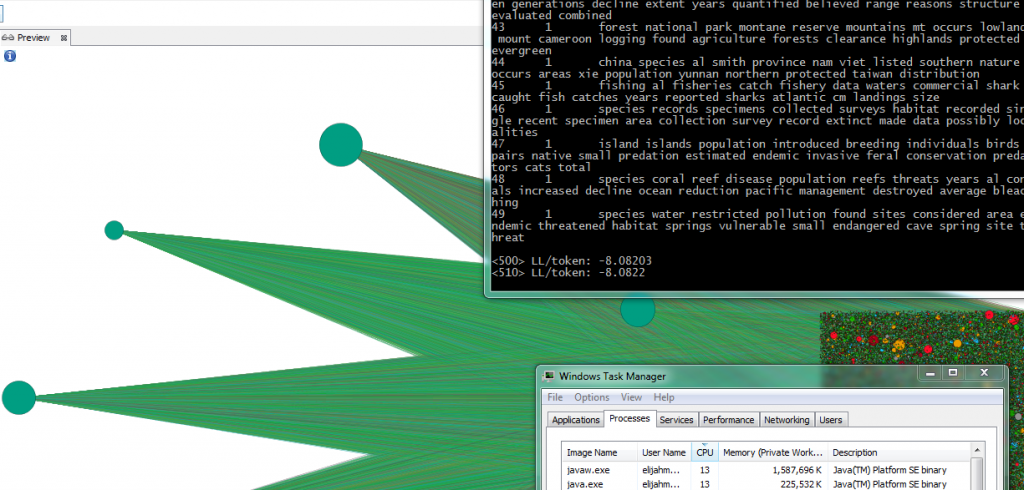Select the smallest teal node in the preview
The image size is (1024, 490).
[114, 230]
